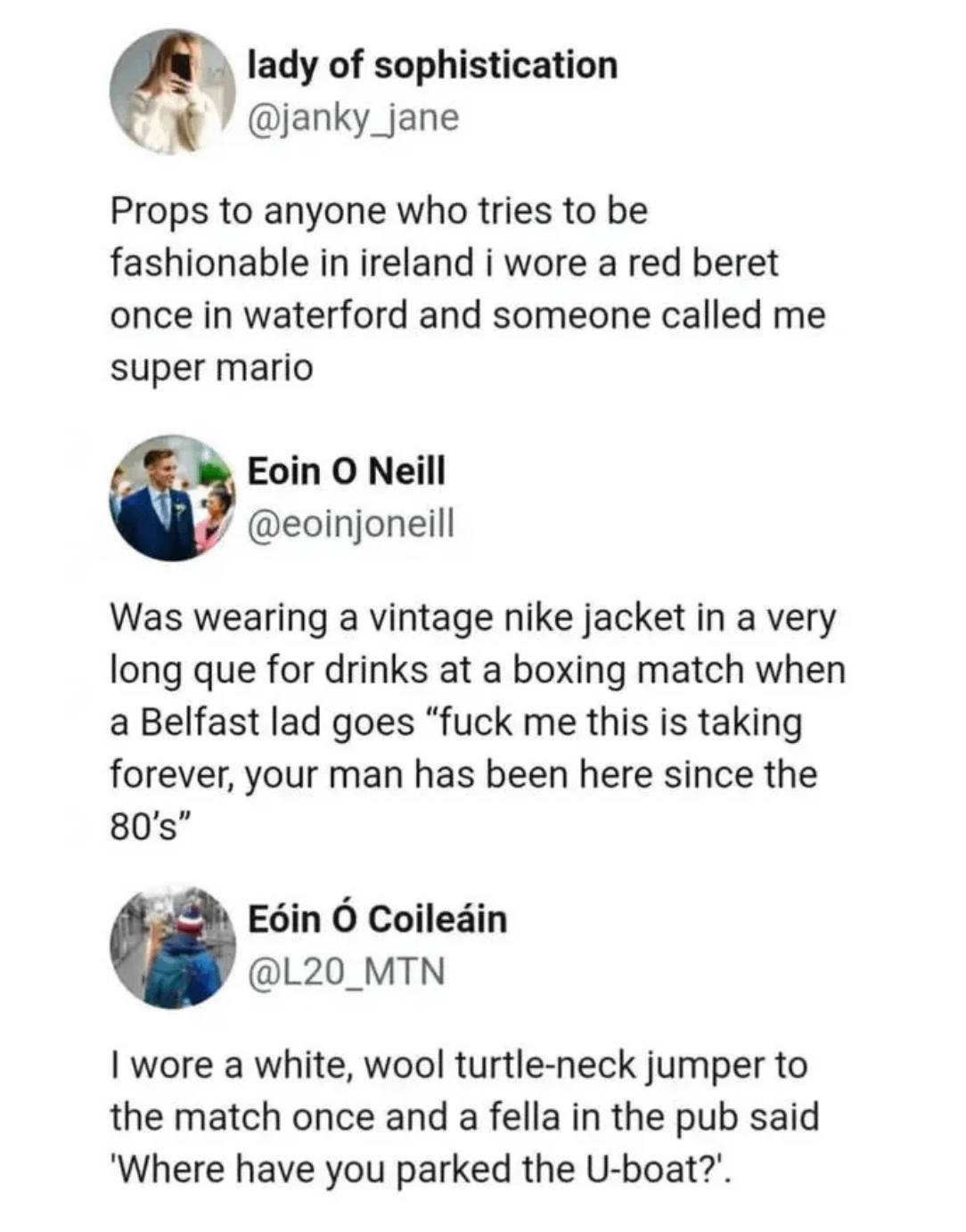Open the tweet starting "I wore a white"
The image size is (966, 1232).
click(x=463, y=1117)
